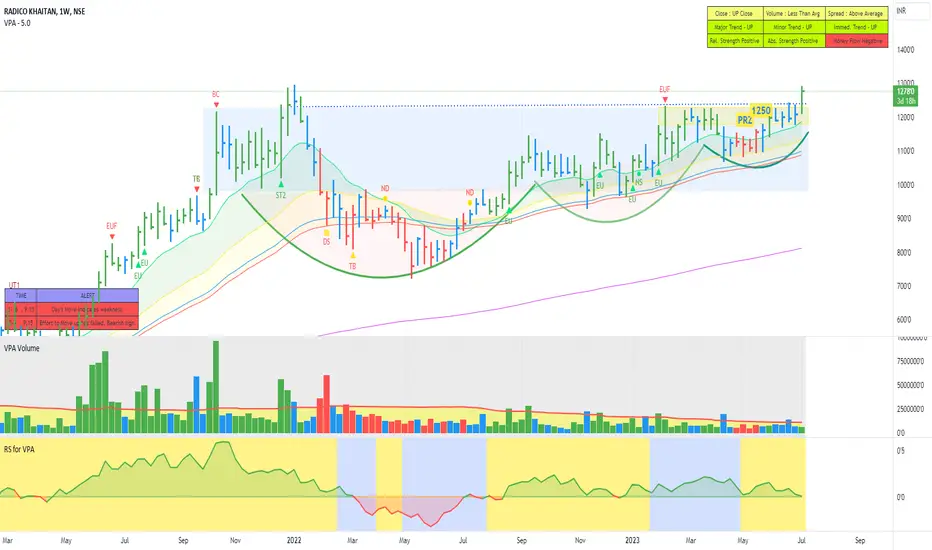Click the red Money Flow Negative cell
932x550 pixels.
click(x=857, y=40)
